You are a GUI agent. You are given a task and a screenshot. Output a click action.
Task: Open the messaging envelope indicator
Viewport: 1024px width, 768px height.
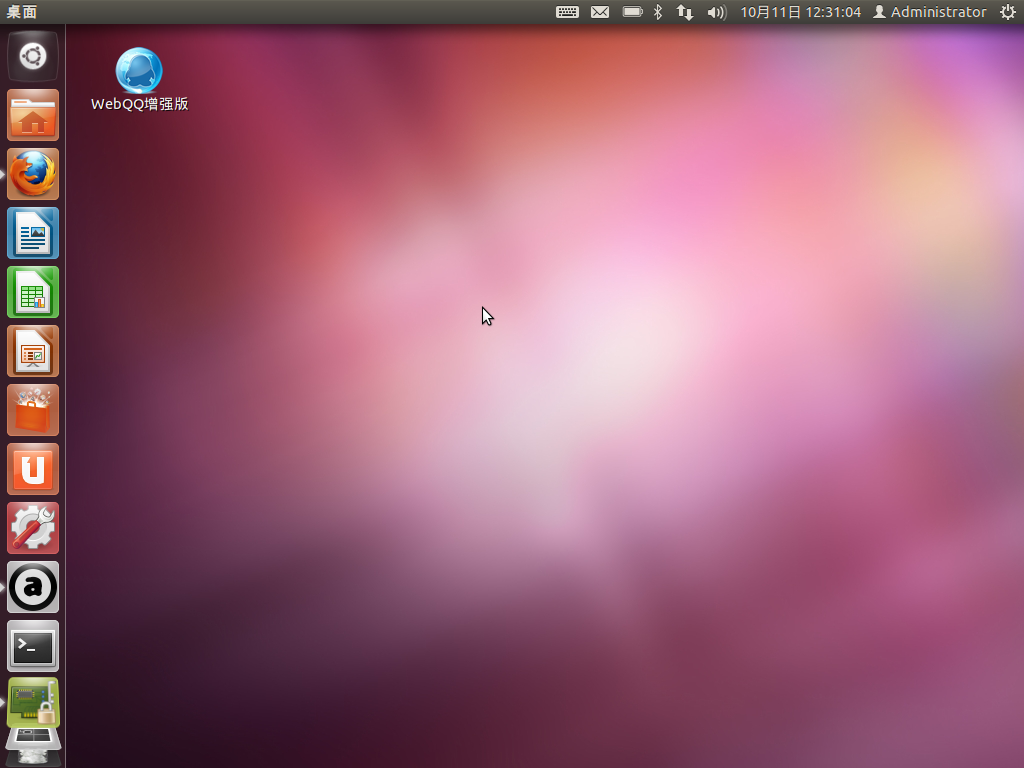pos(600,12)
